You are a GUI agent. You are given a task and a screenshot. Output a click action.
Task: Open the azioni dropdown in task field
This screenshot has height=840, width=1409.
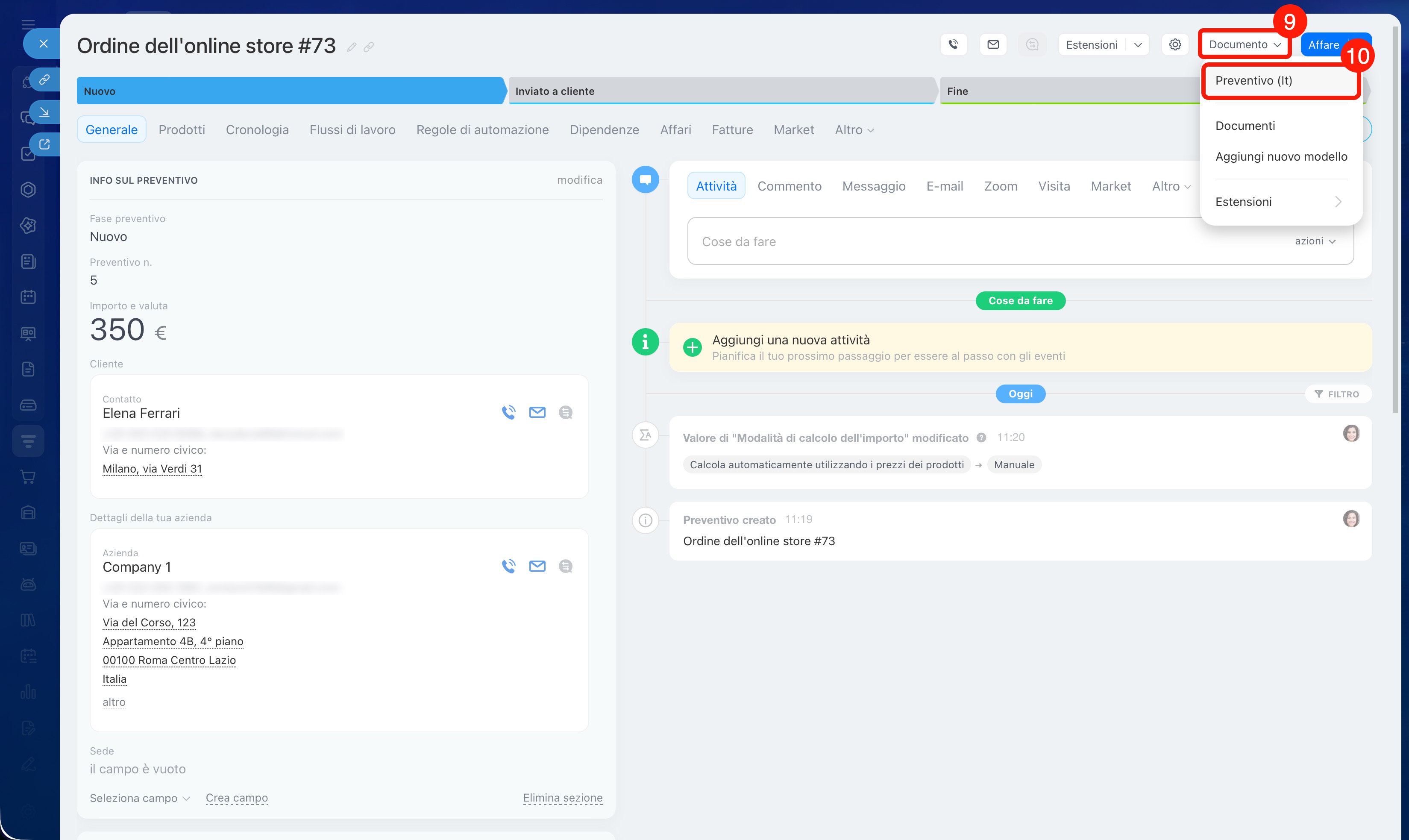click(x=1315, y=241)
